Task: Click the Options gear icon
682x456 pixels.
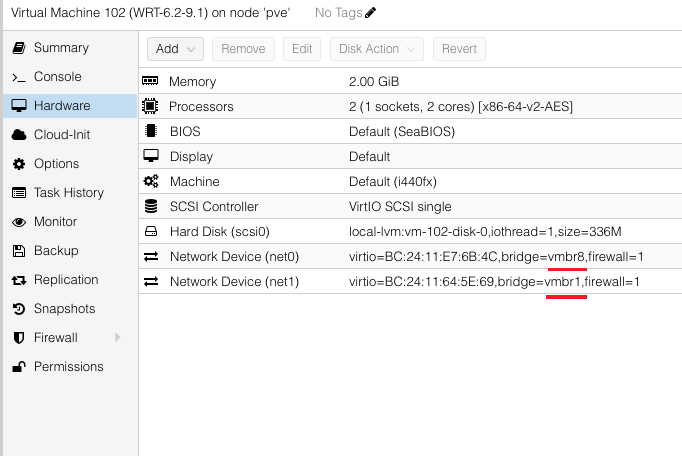Action: pyautogui.click(x=19, y=164)
